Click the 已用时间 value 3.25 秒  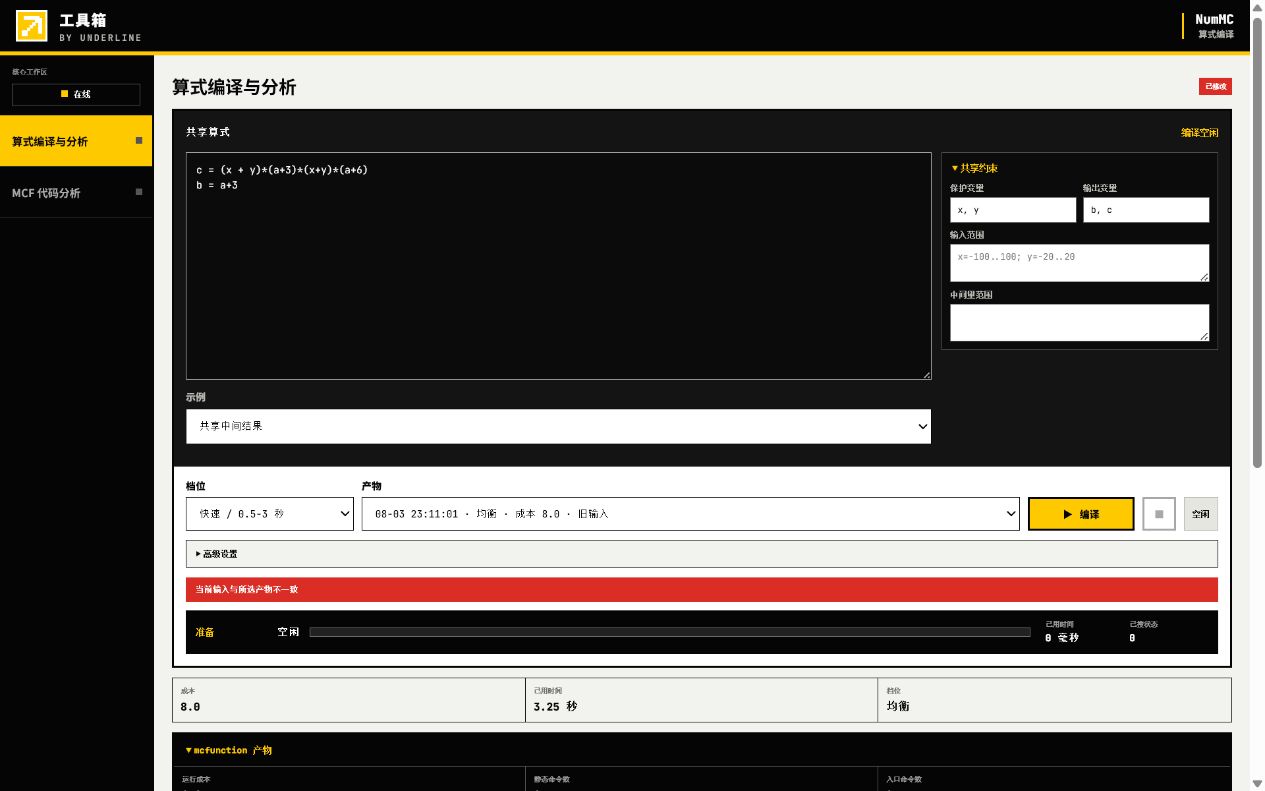coord(555,706)
